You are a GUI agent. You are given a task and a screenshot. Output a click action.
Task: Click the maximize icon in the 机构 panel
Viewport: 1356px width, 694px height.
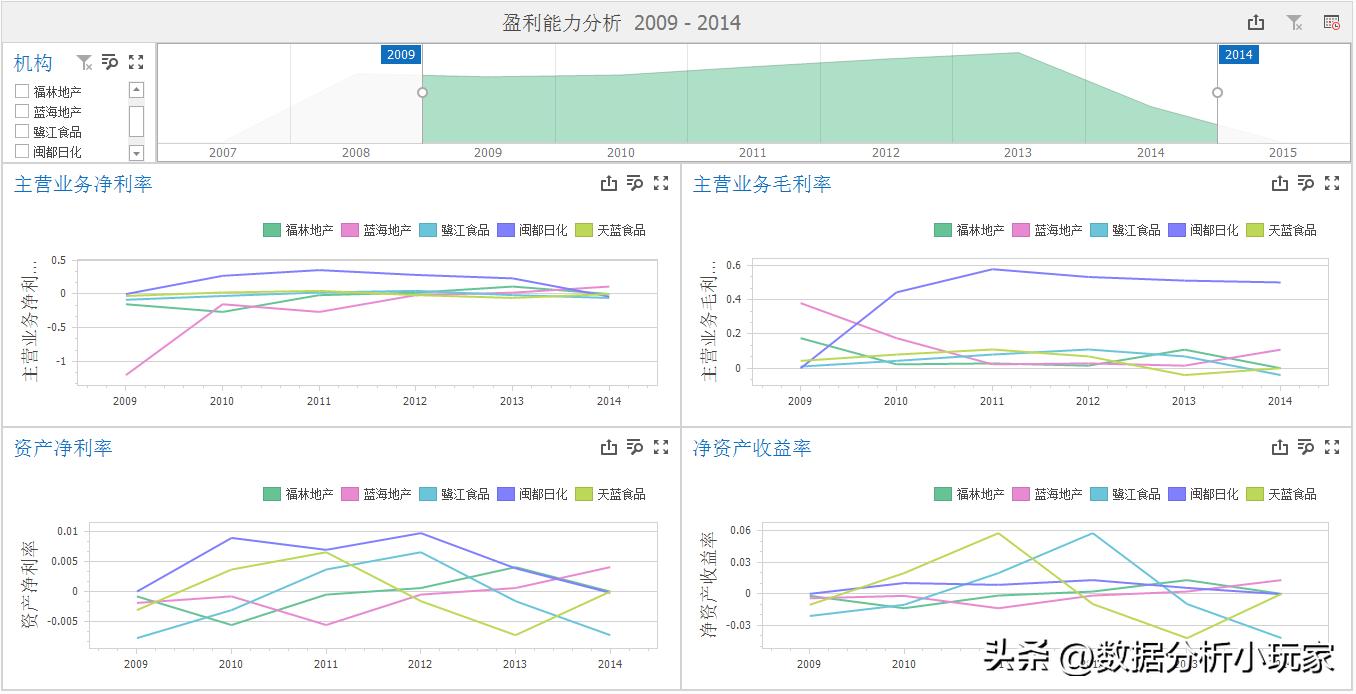pos(135,62)
